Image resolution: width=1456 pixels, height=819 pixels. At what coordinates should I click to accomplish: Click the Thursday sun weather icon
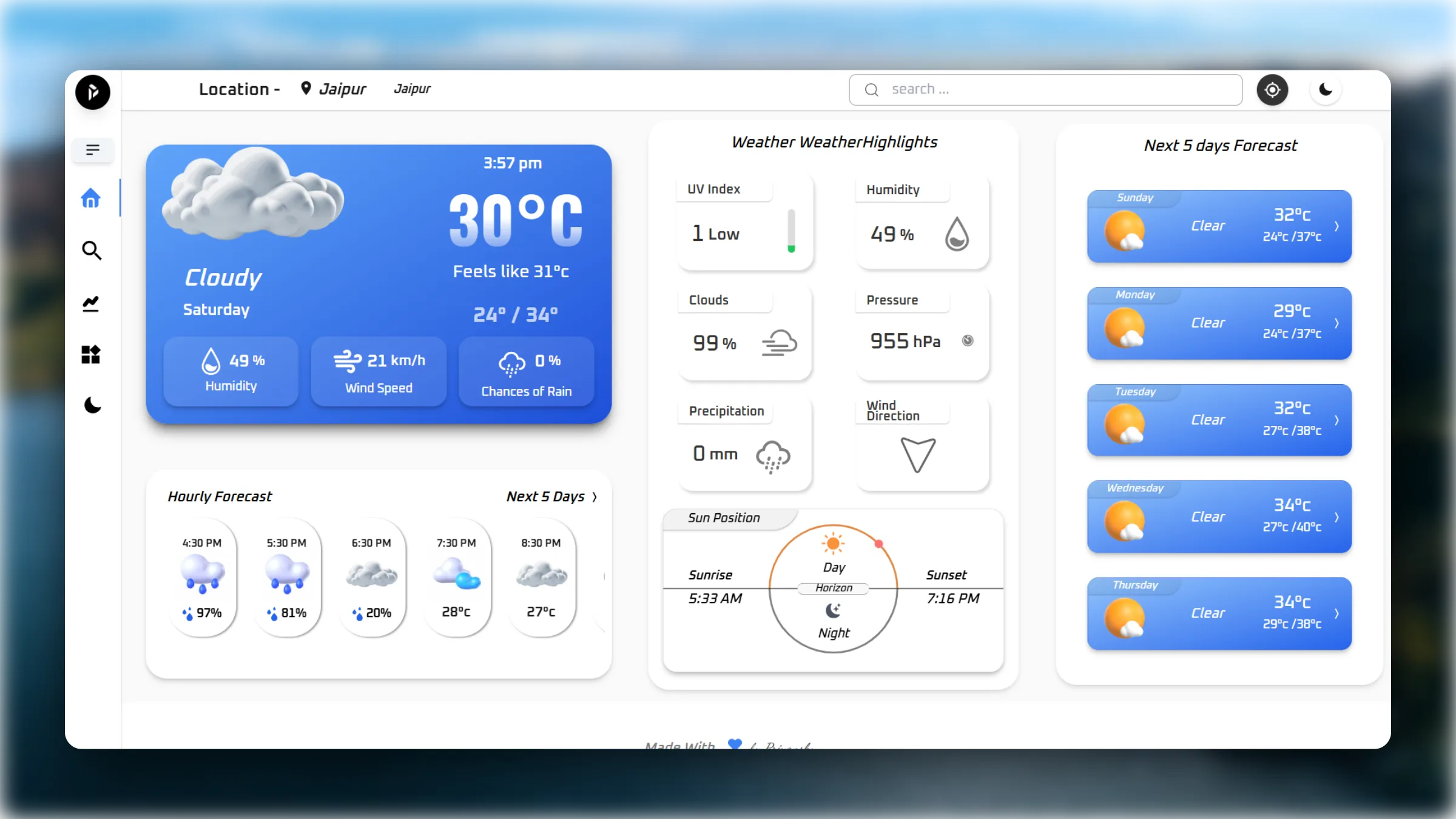(1125, 618)
